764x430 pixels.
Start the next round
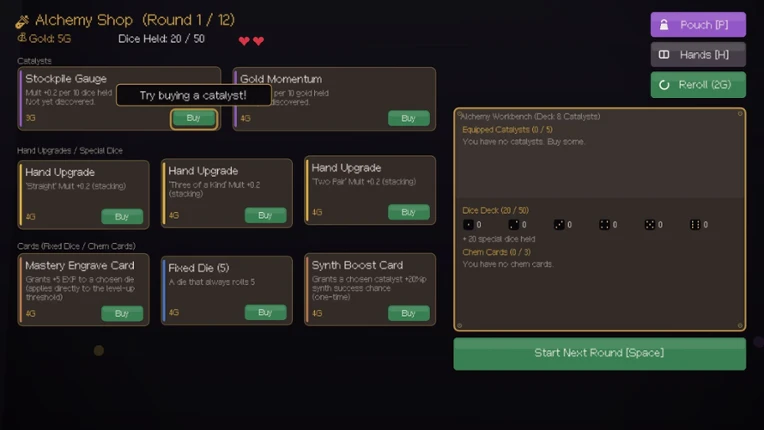click(x=599, y=354)
